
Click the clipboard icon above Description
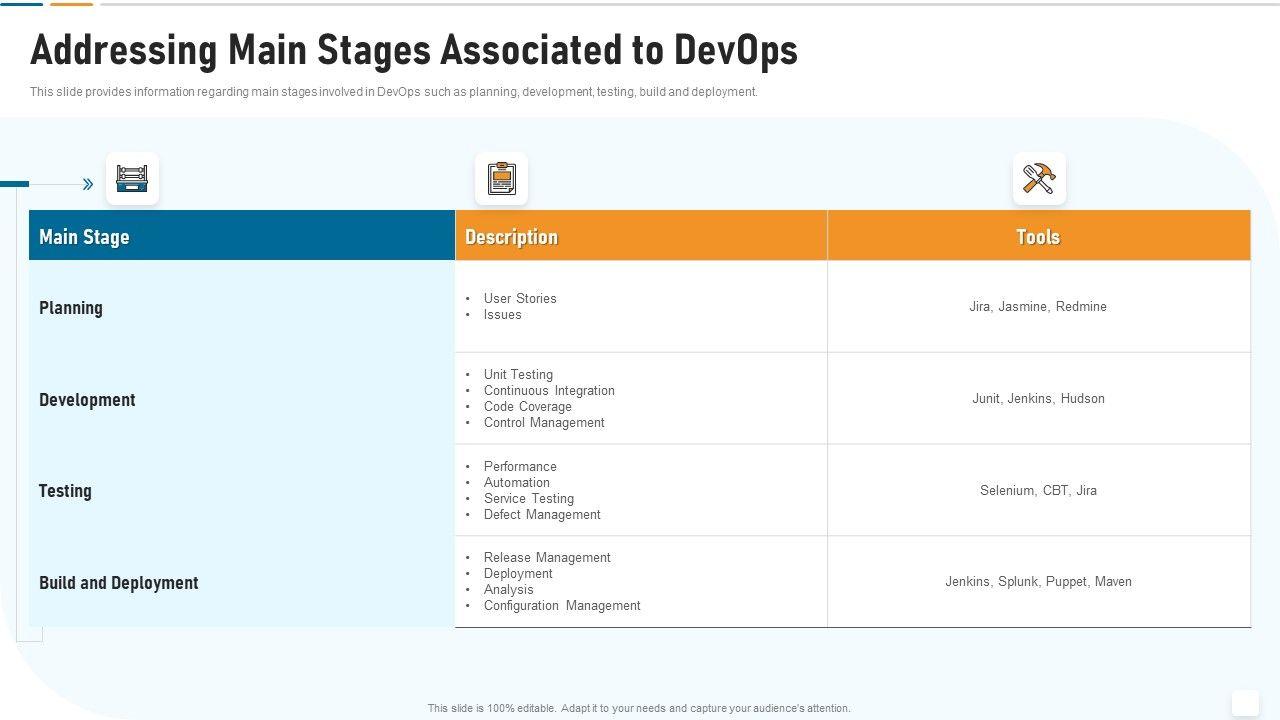501,179
